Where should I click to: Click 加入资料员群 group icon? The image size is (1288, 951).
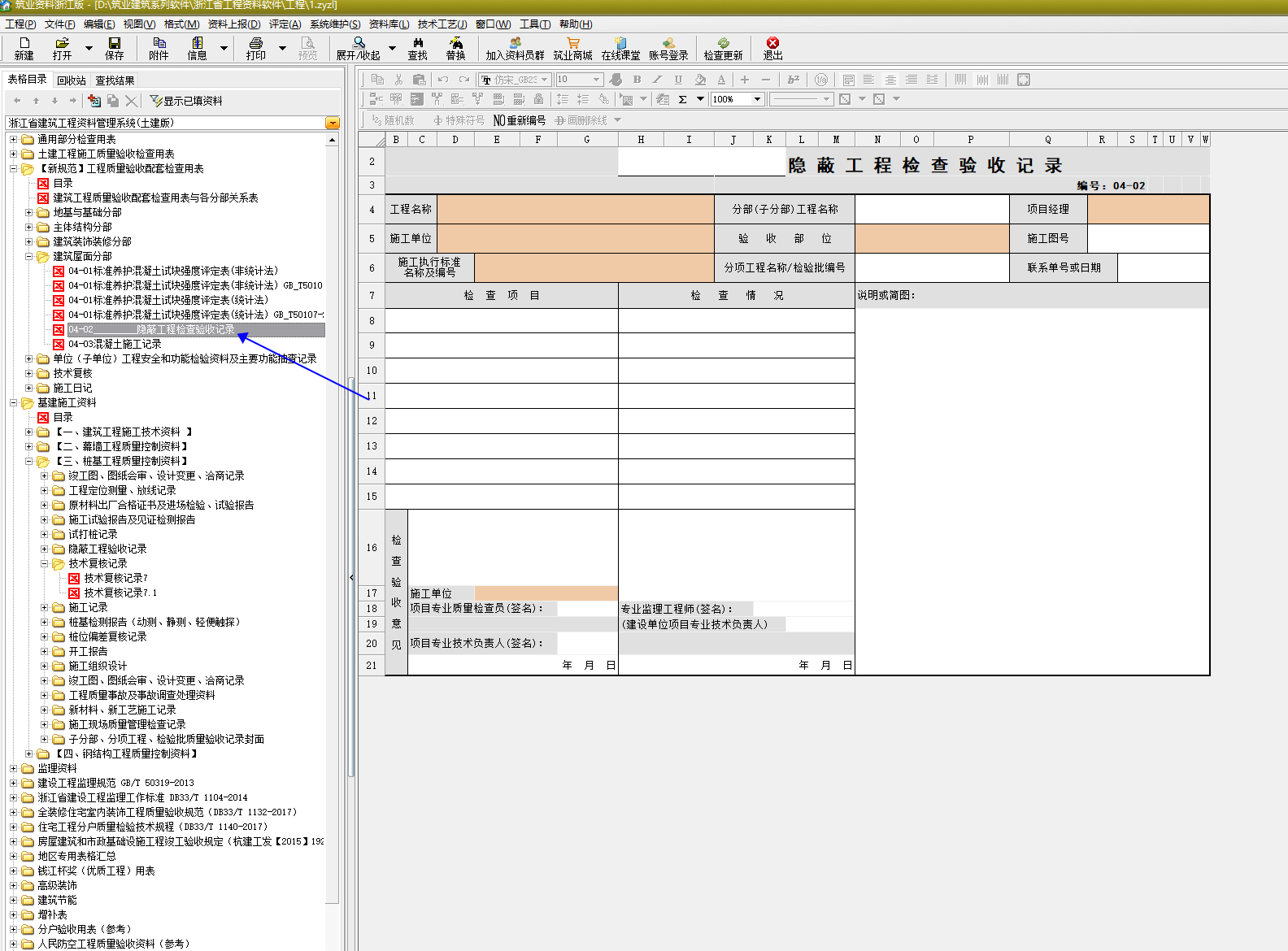click(515, 48)
